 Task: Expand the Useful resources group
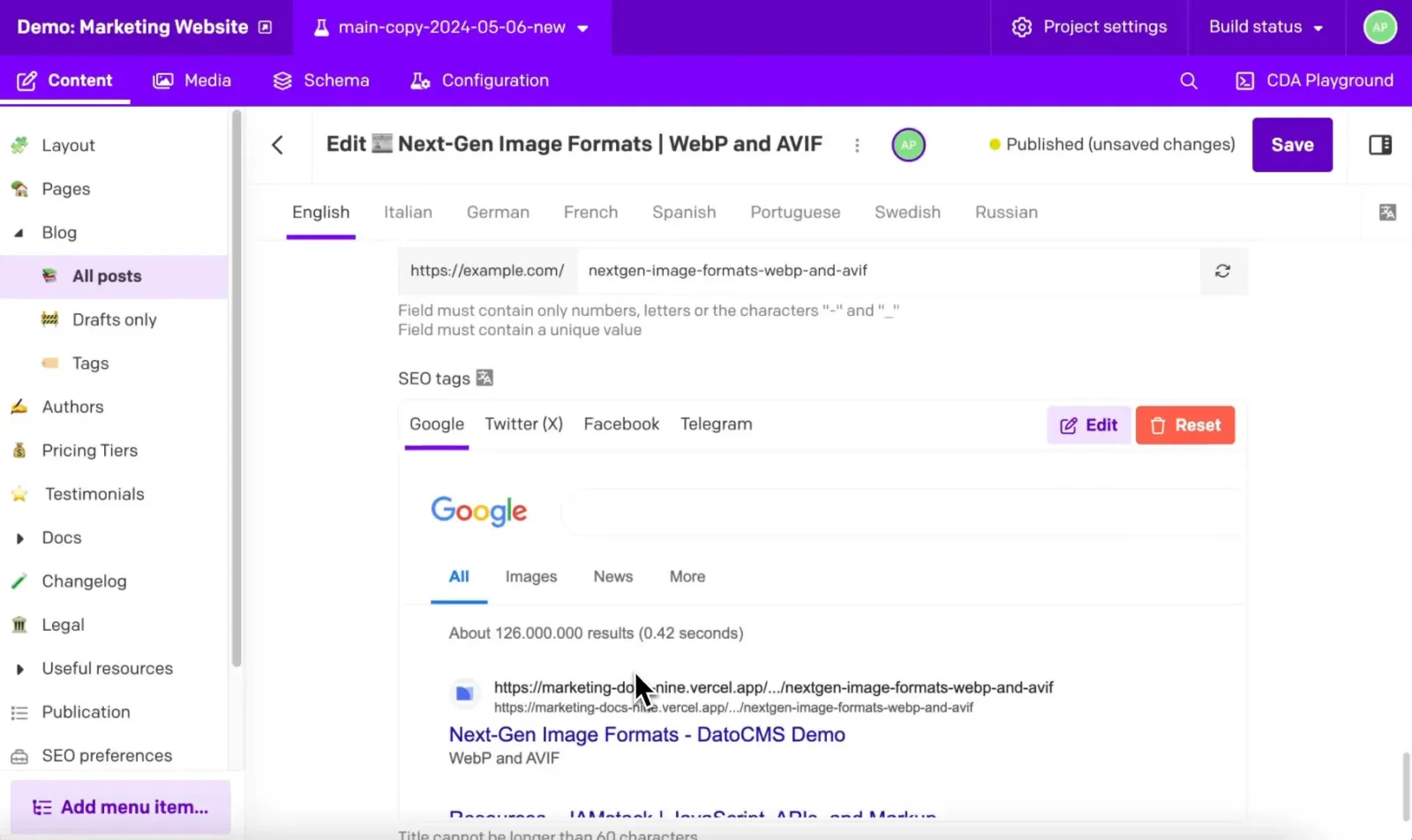coord(19,669)
